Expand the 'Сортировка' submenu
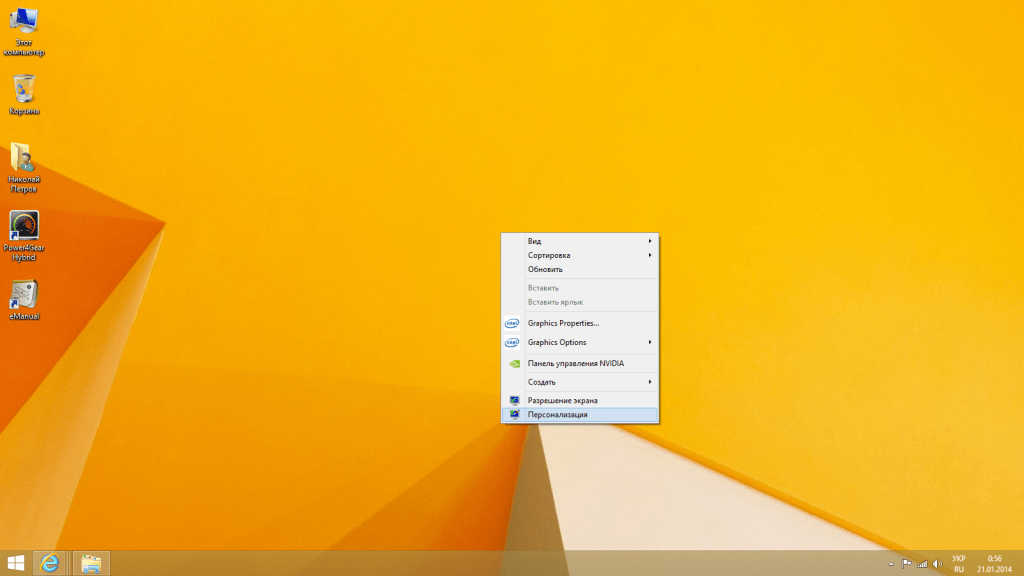Viewport: 1024px width, 576px height. (580, 255)
